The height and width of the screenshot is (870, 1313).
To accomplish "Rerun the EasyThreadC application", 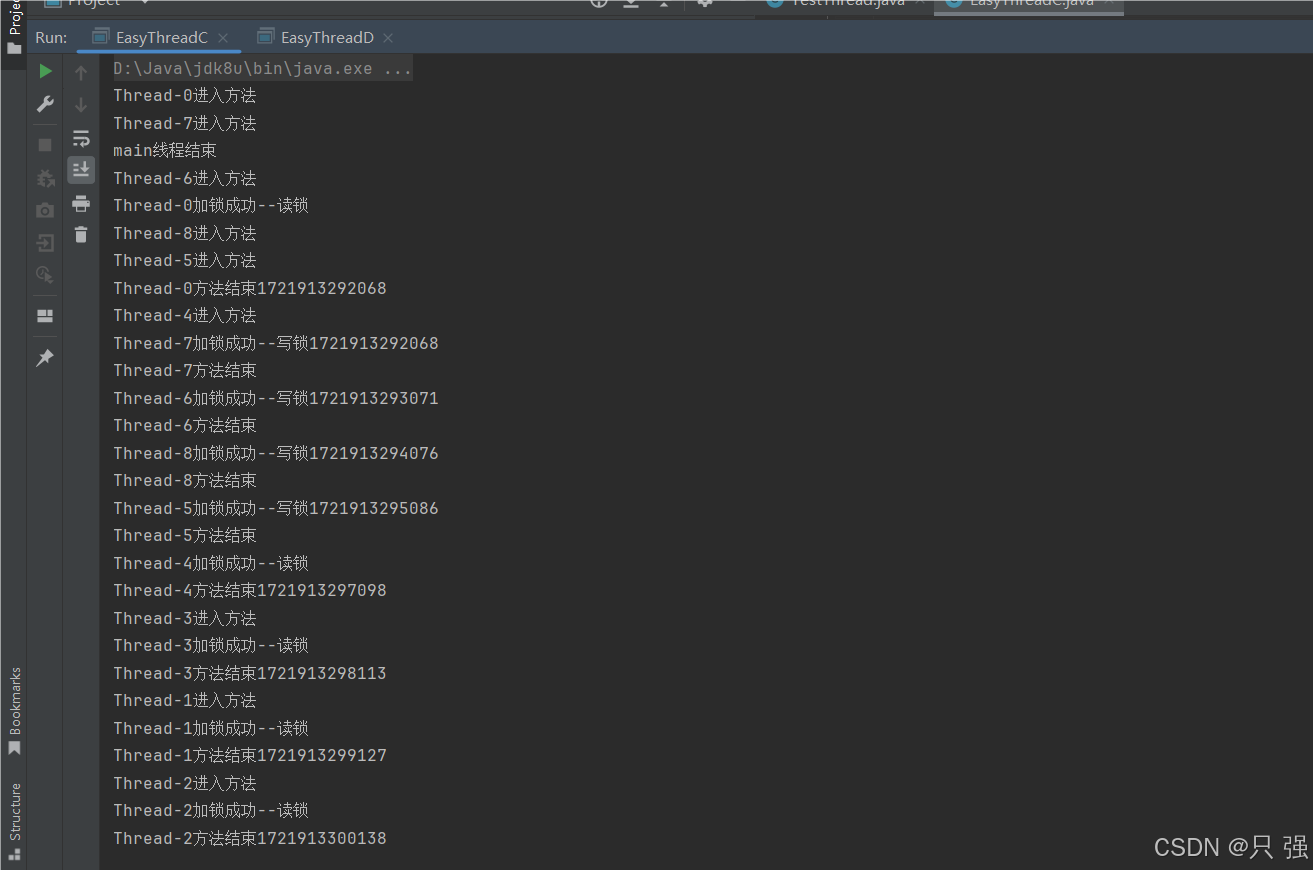I will [x=44, y=71].
